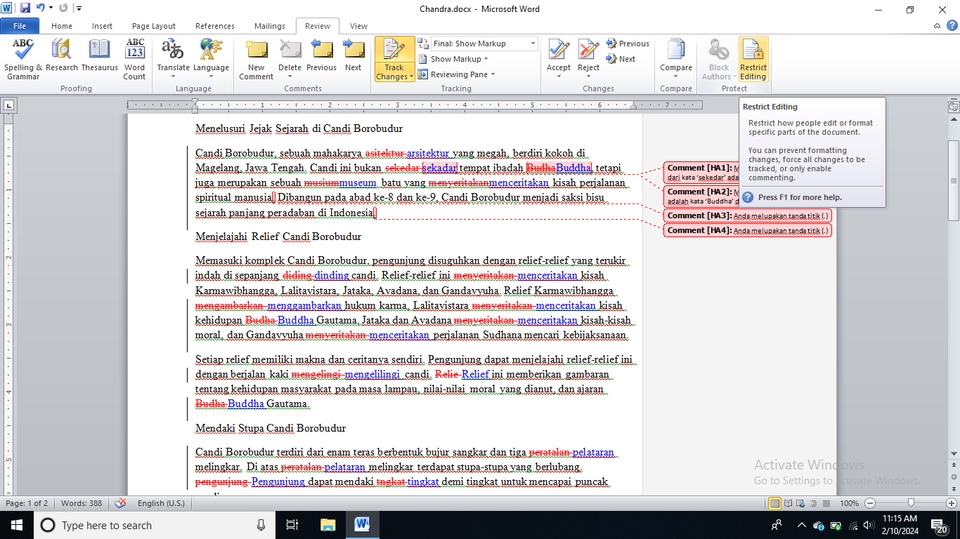The width and height of the screenshot is (960, 539).
Task: Open the Windows notification center
Action: 939,525
